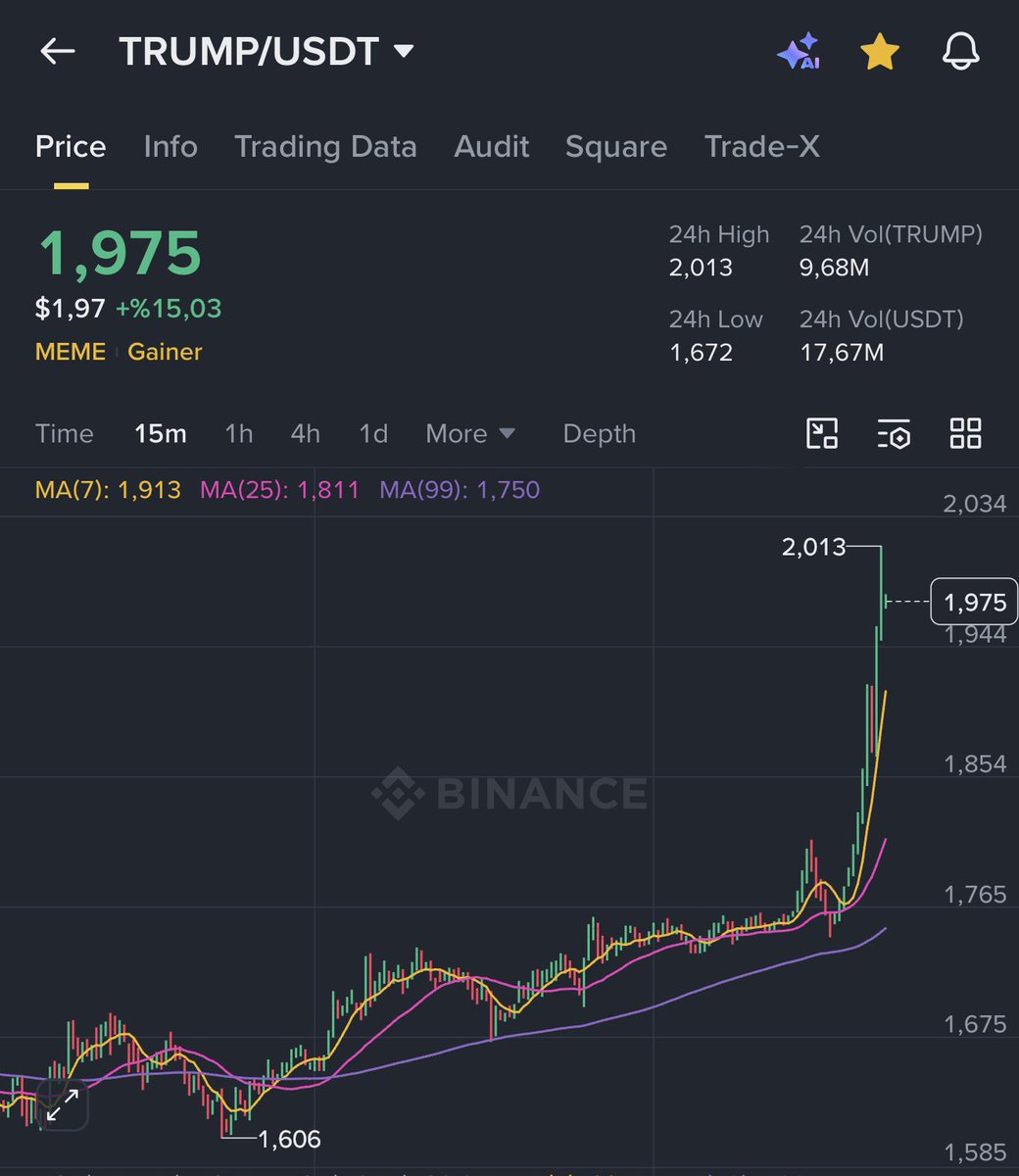The width and height of the screenshot is (1019, 1176).
Task: Open the Audit tab
Action: [492, 146]
